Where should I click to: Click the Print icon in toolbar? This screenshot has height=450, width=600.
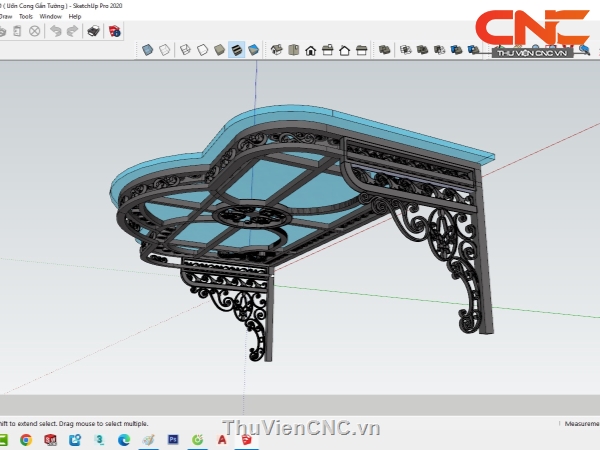click(x=94, y=31)
